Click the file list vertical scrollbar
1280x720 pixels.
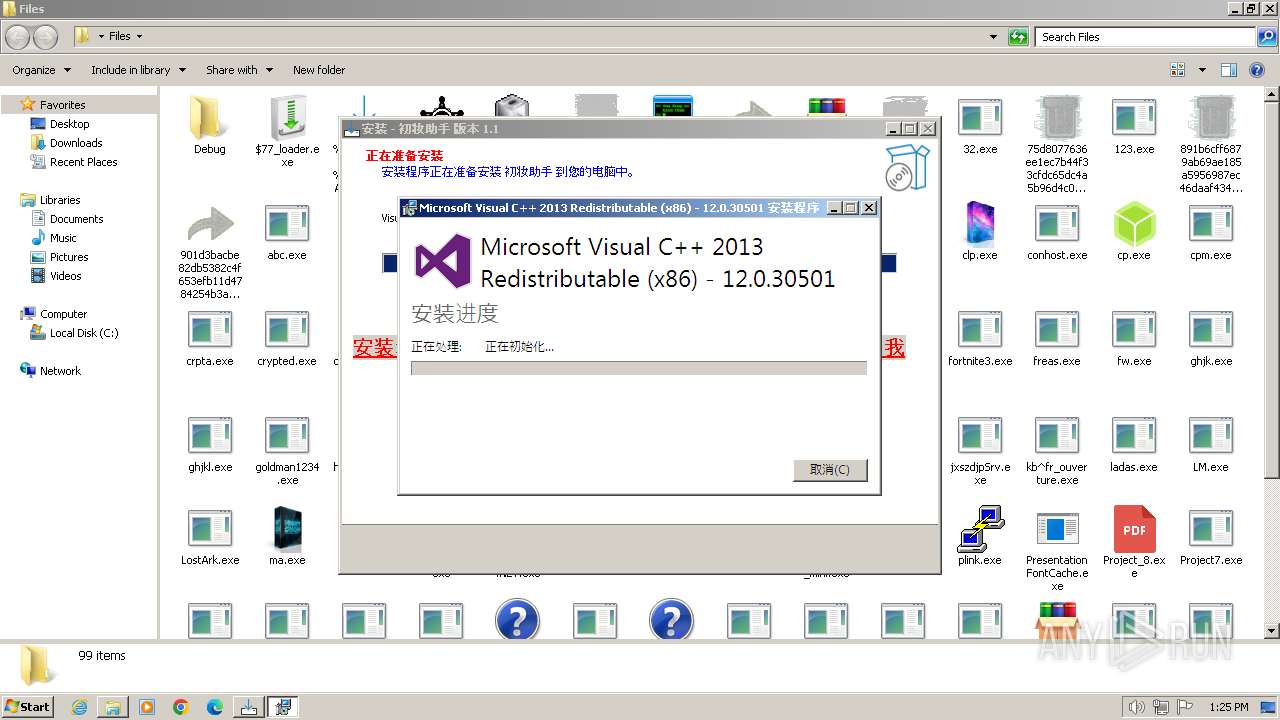(x=1272, y=363)
